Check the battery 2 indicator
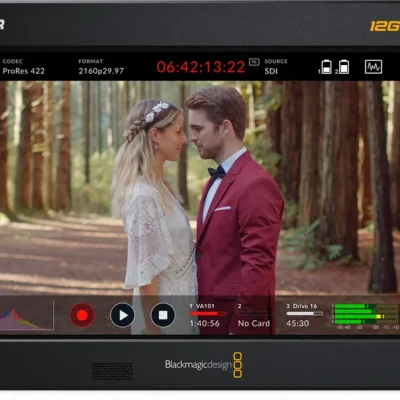The image size is (400, 400). point(342,67)
